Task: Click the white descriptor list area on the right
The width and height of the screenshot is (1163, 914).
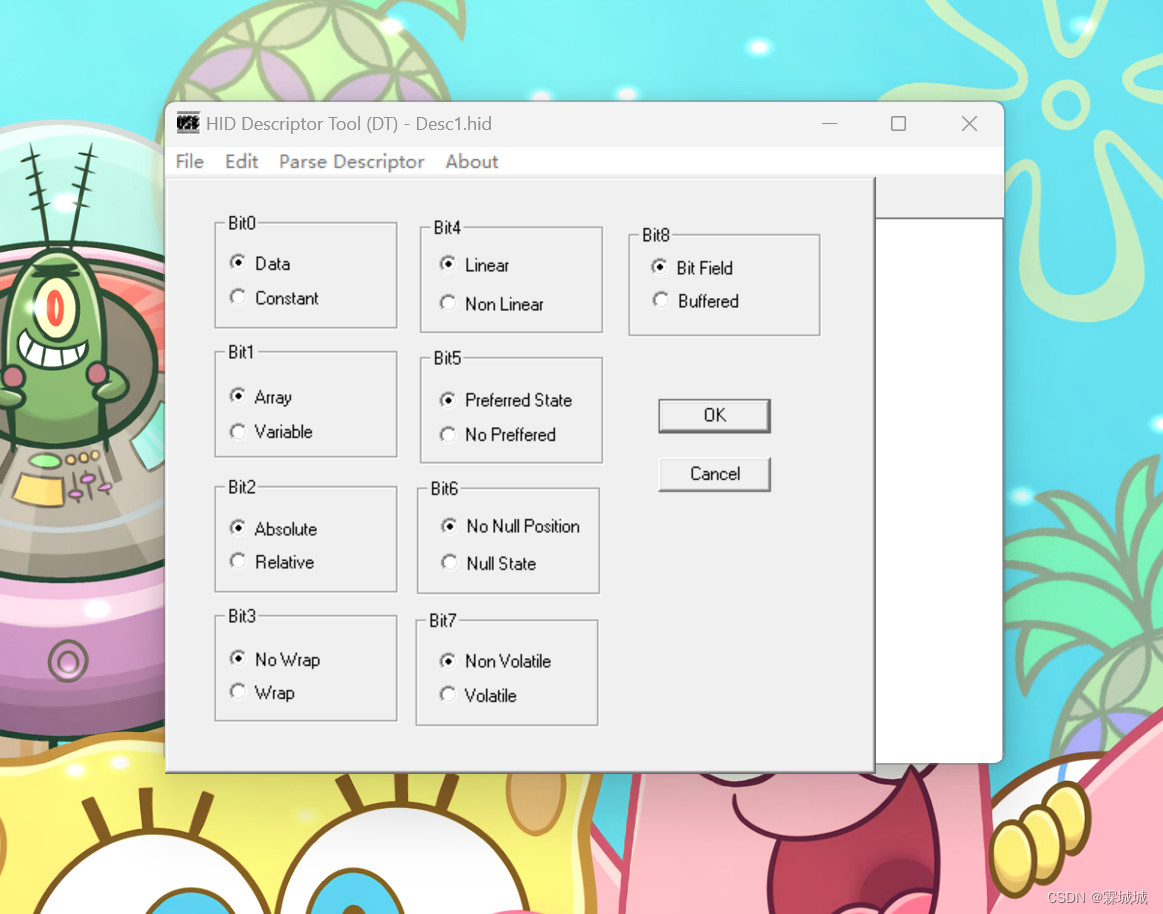Action: tap(939, 490)
